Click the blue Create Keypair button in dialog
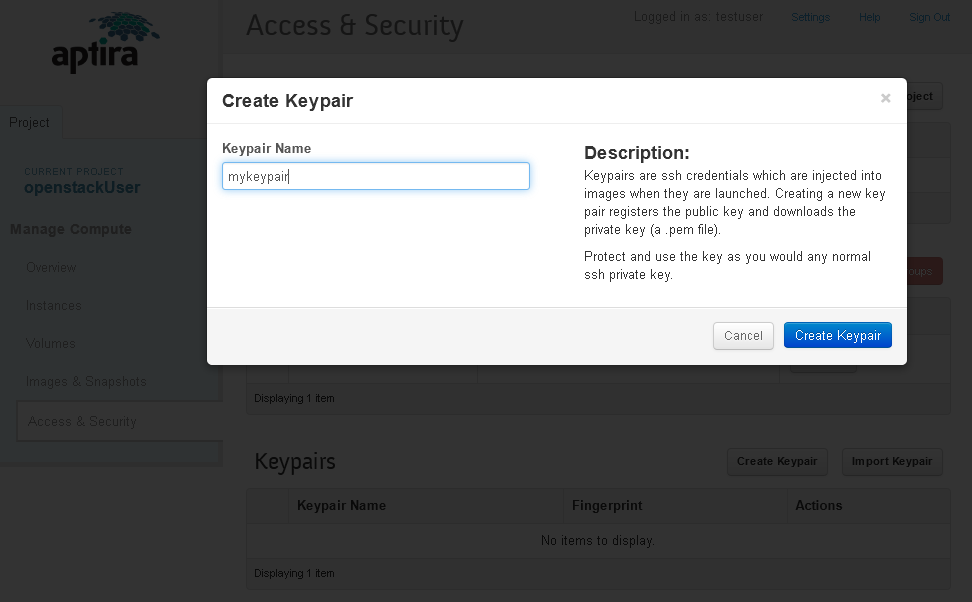 (x=837, y=335)
